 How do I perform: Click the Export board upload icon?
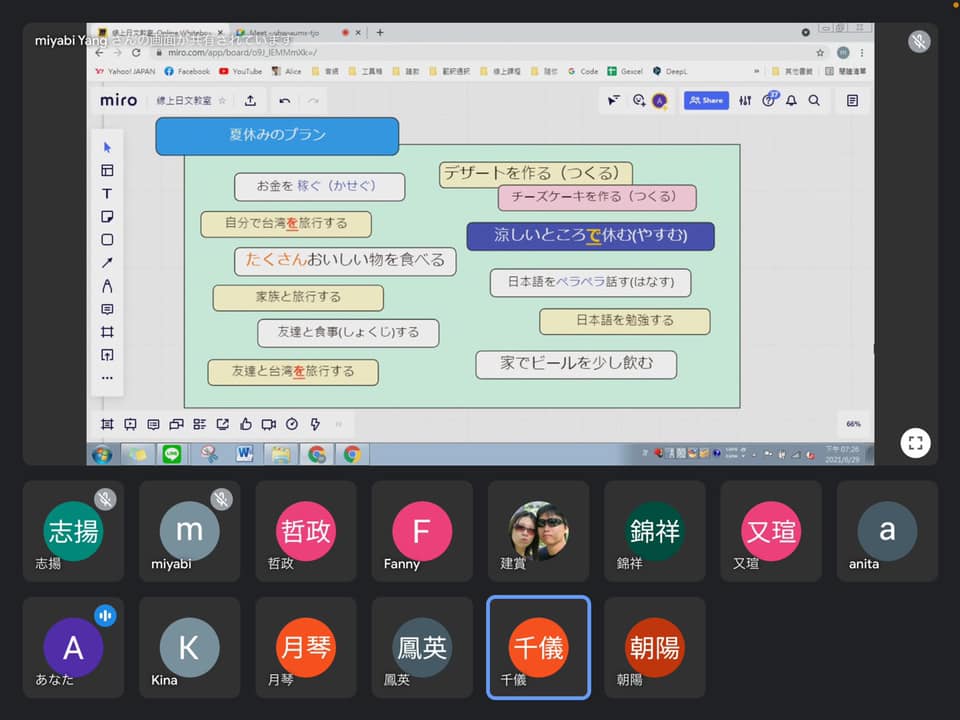[250, 100]
